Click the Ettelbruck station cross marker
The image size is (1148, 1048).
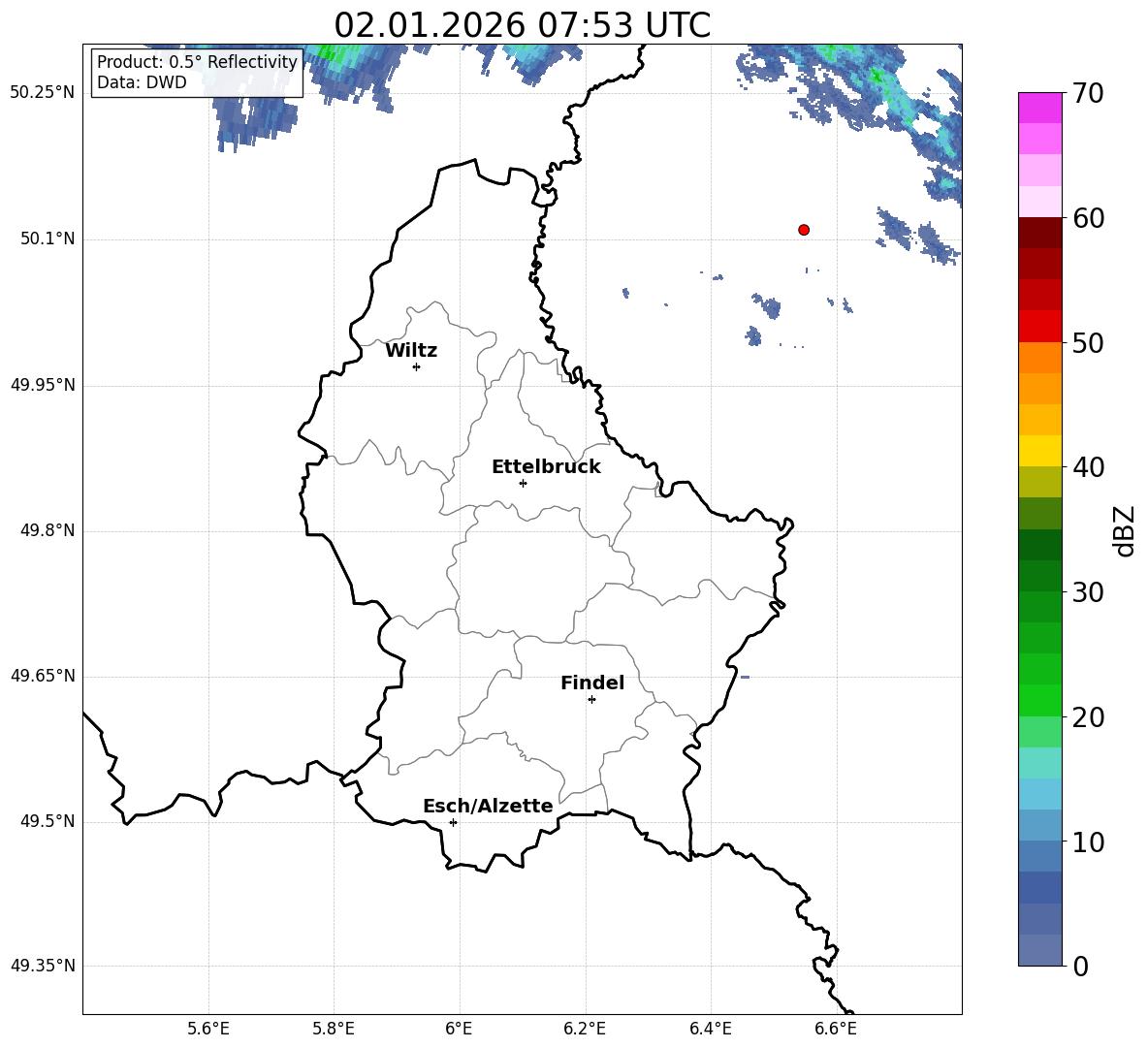pyautogui.click(x=523, y=483)
